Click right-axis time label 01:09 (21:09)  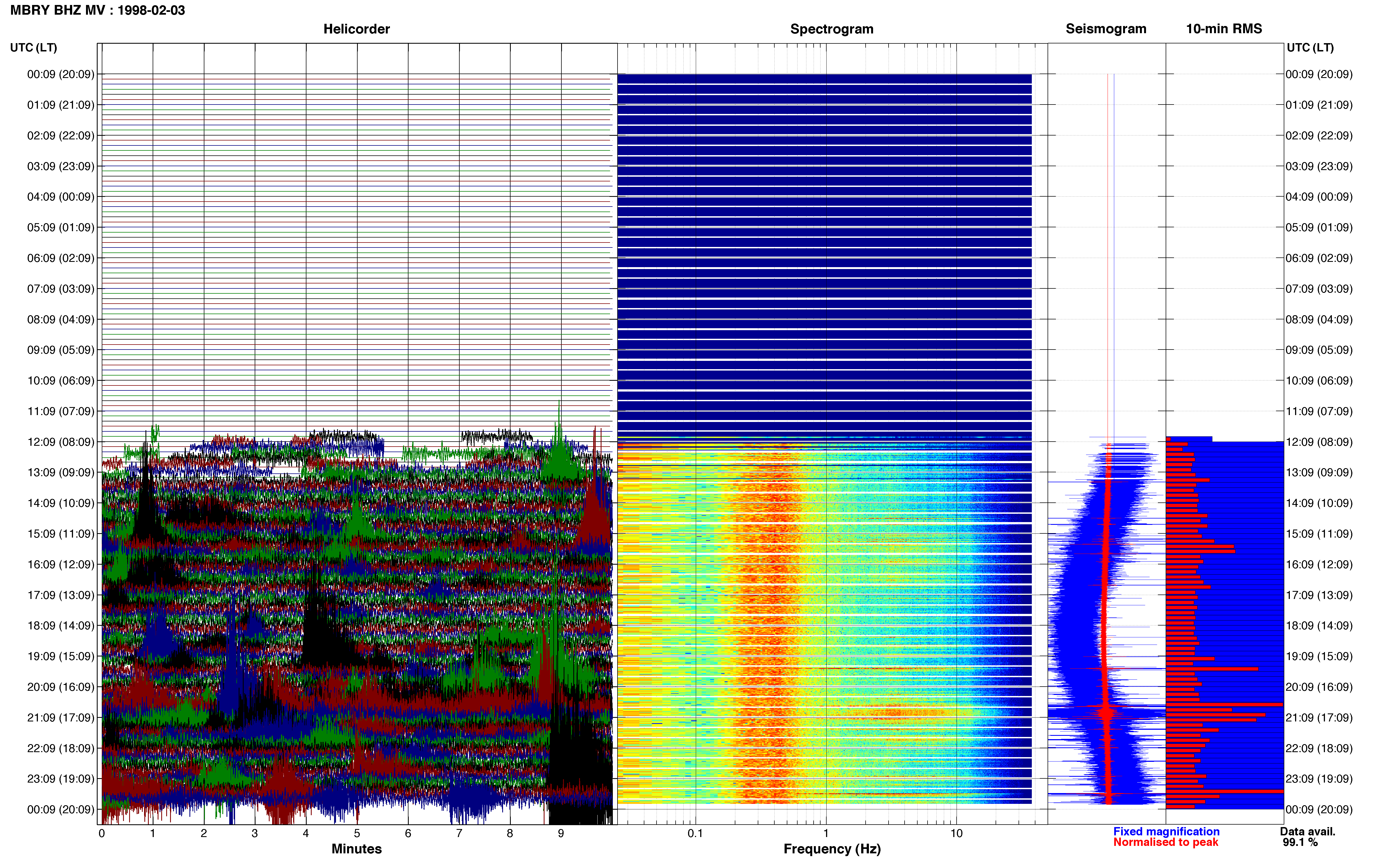[x=1319, y=105]
